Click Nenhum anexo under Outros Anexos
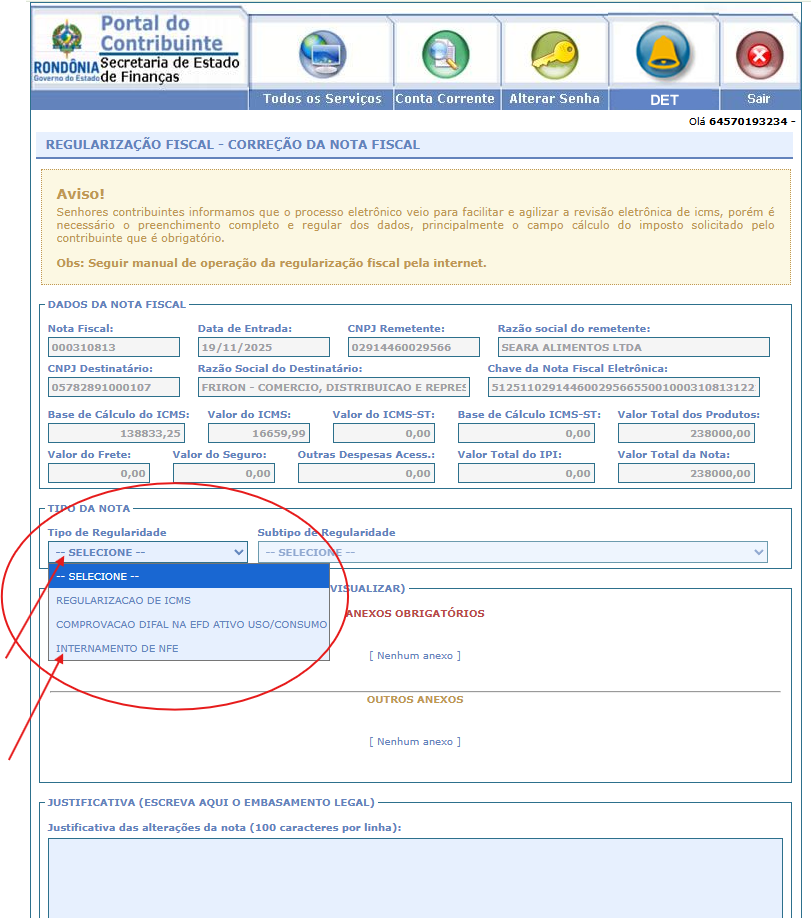 415,742
